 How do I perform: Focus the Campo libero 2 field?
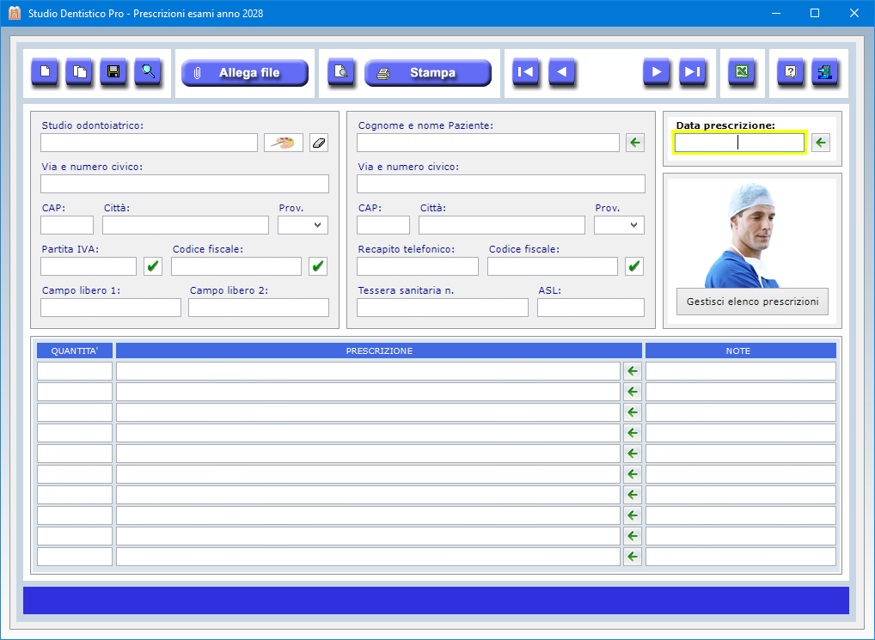(258, 307)
